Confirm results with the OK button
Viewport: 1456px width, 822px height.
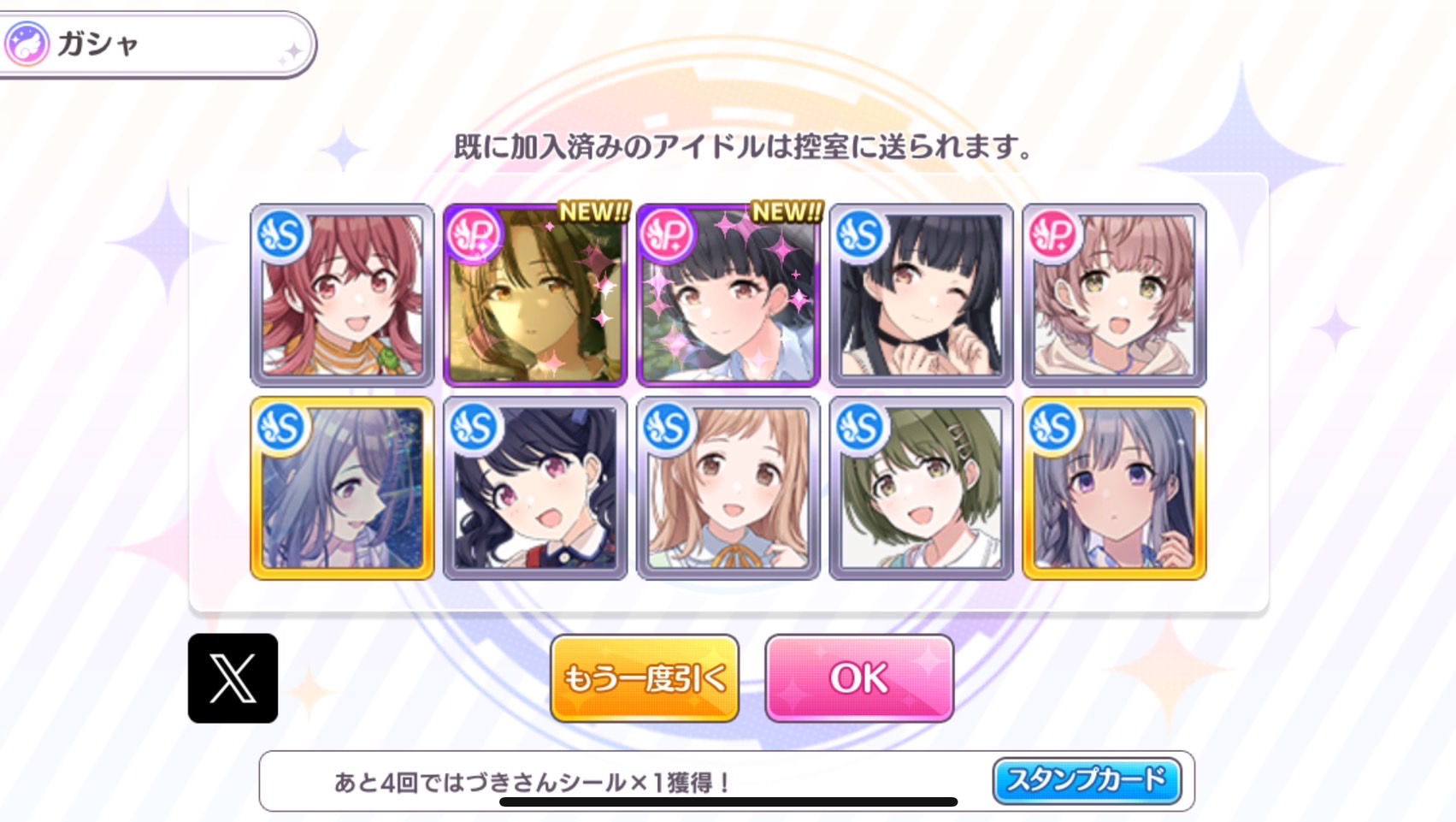pos(859,678)
